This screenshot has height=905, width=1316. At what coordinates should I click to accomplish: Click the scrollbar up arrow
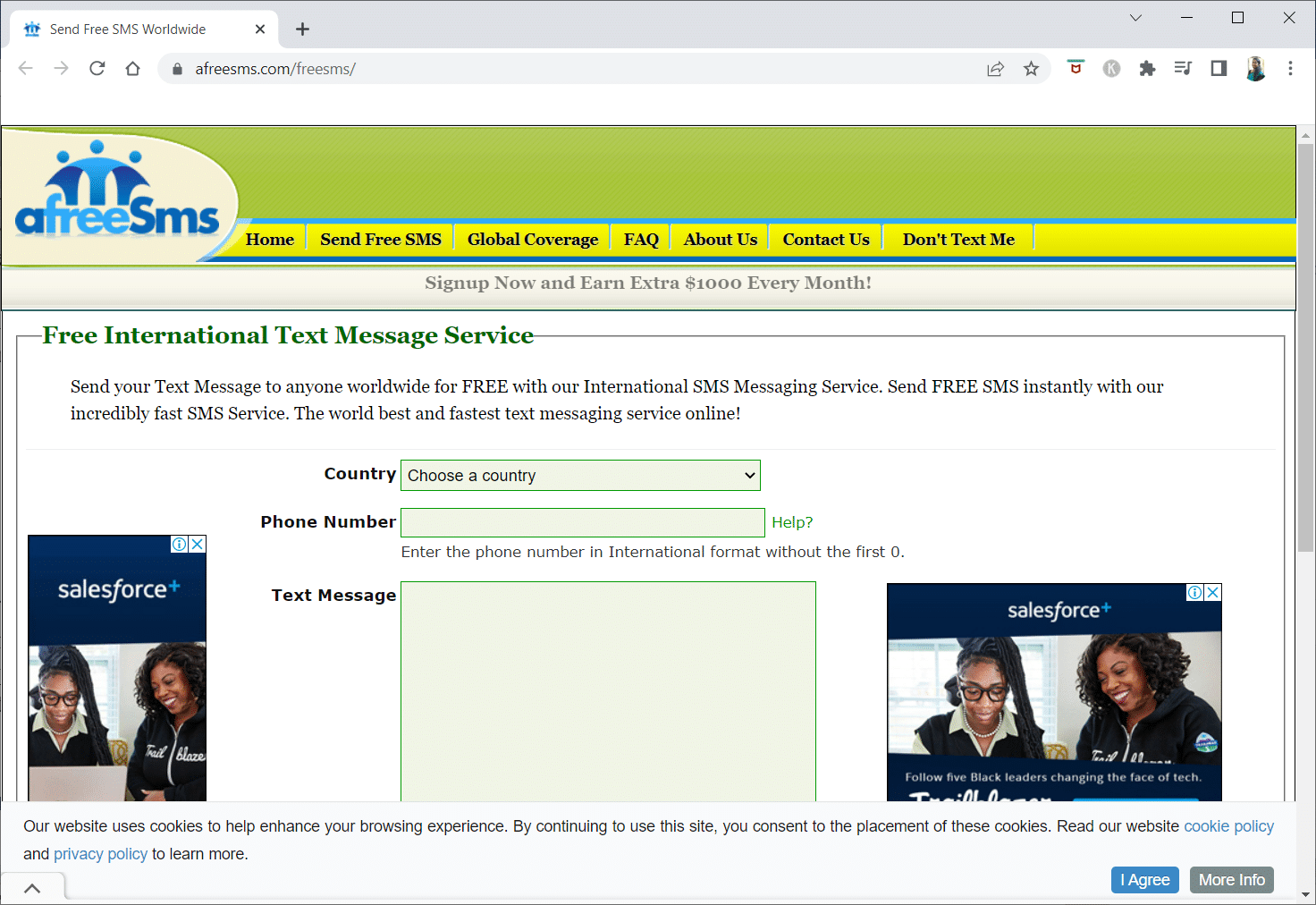(1306, 136)
